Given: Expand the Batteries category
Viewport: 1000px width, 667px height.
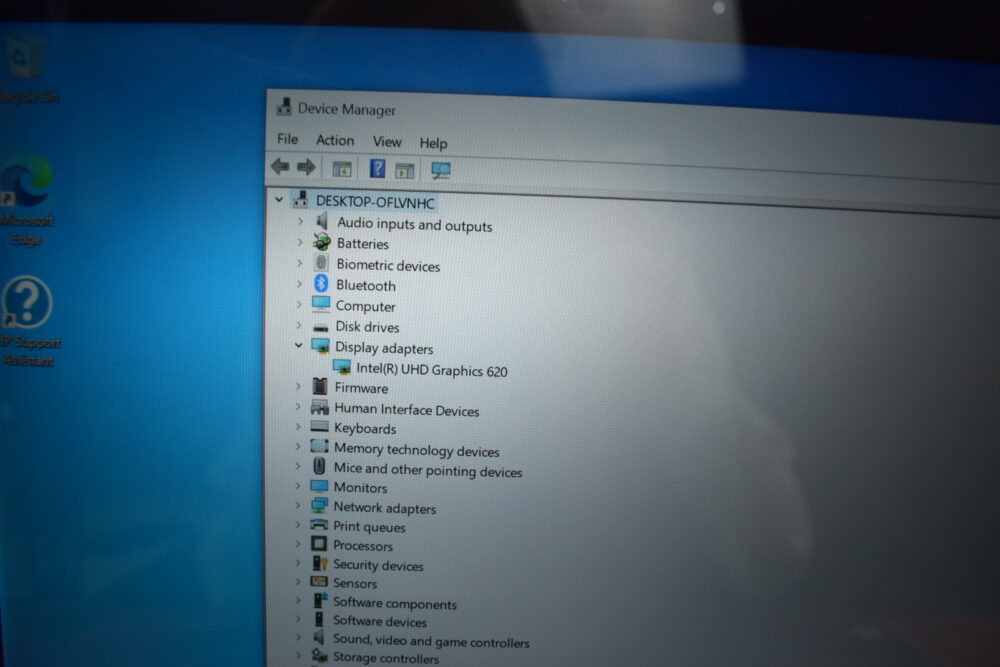Looking at the screenshot, I should (x=299, y=242).
